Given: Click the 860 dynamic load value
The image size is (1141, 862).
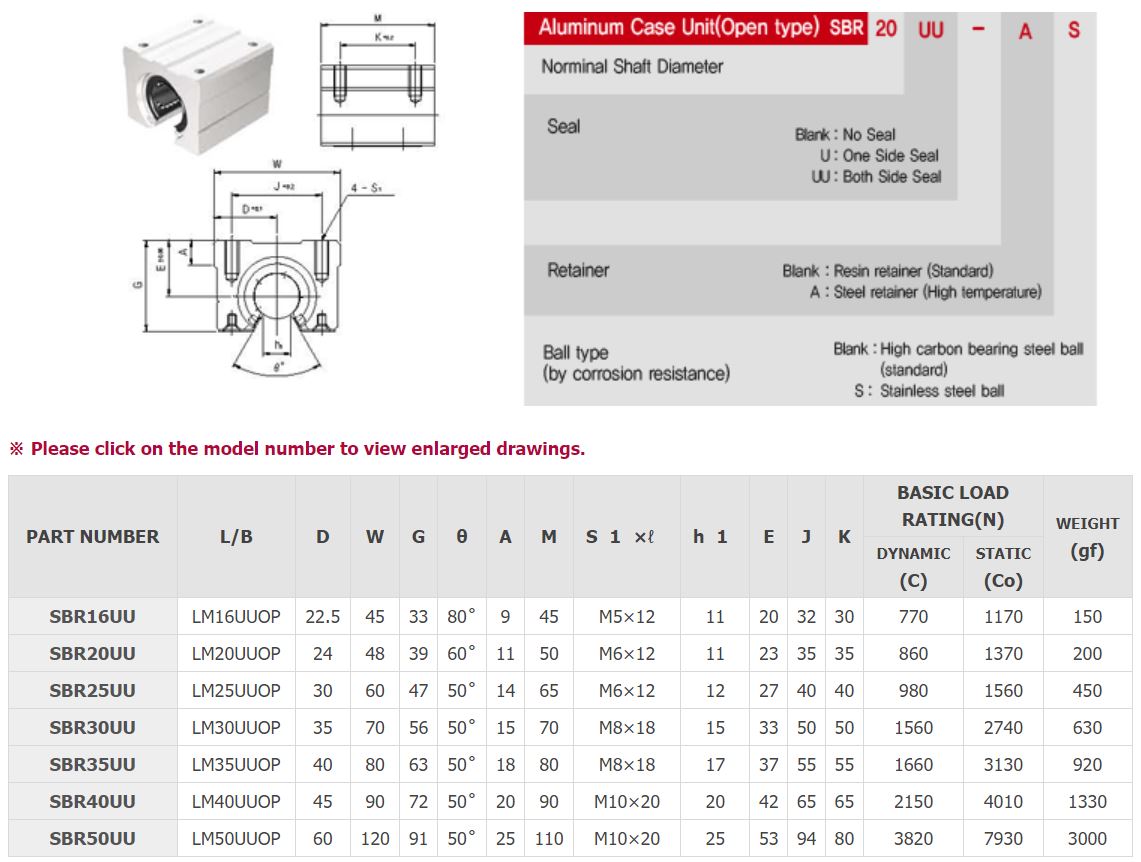Looking at the screenshot, I should pyautogui.click(x=913, y=654).
